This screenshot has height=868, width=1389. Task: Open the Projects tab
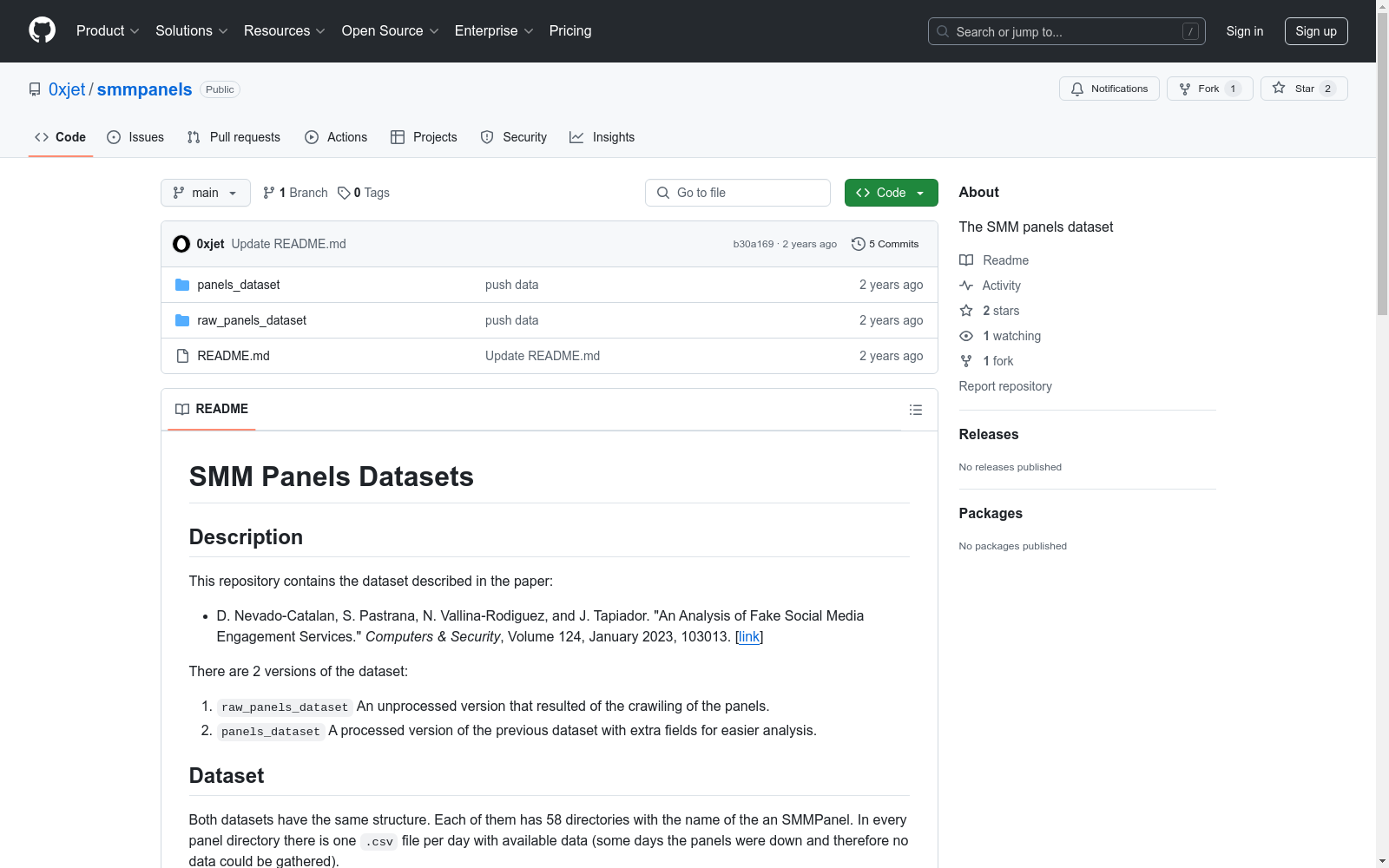[x=424, y=137]
